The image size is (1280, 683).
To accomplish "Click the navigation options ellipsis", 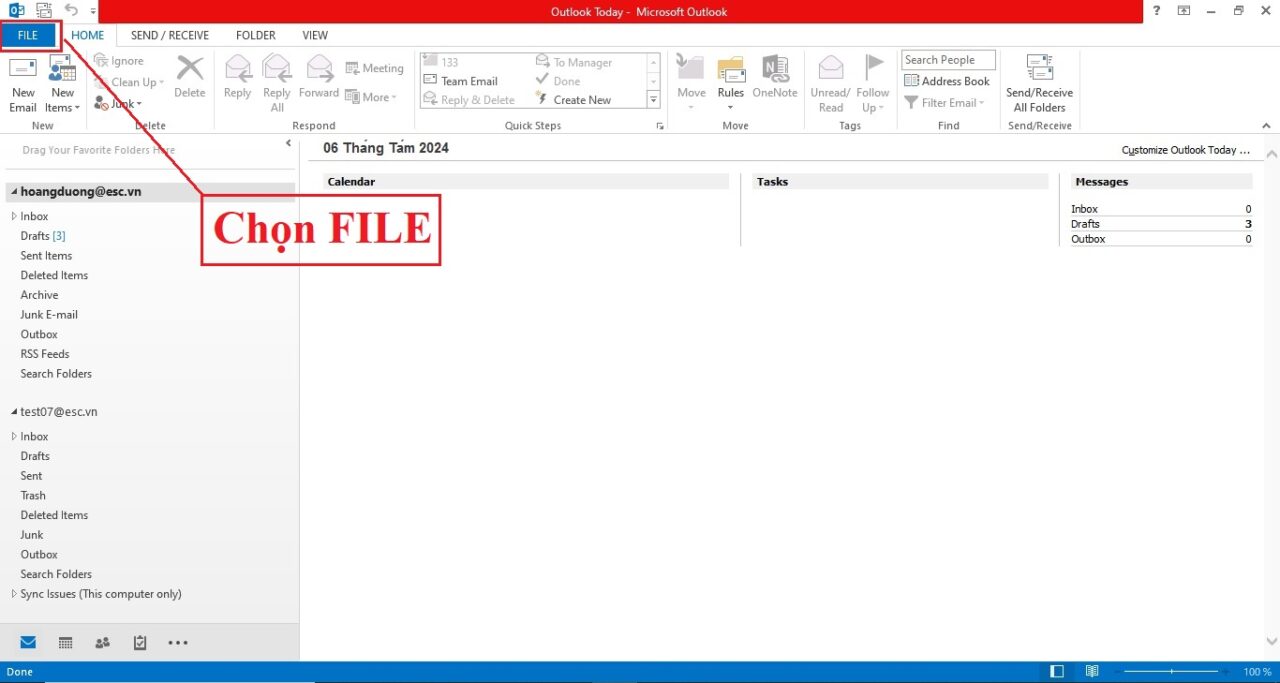I will coord(178,643).
